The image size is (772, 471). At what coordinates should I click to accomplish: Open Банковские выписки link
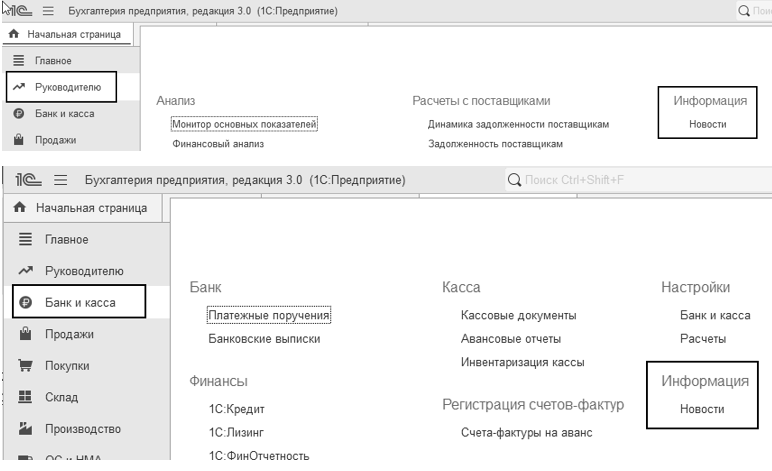click(x=264, y=339)
